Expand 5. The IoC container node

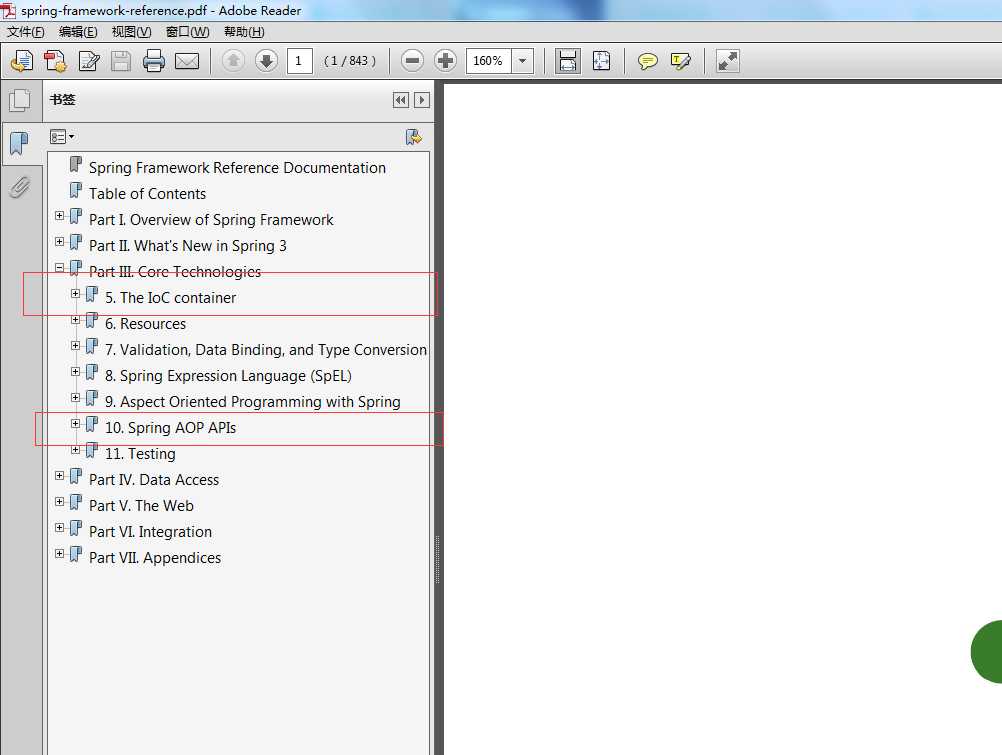(75, 293)
